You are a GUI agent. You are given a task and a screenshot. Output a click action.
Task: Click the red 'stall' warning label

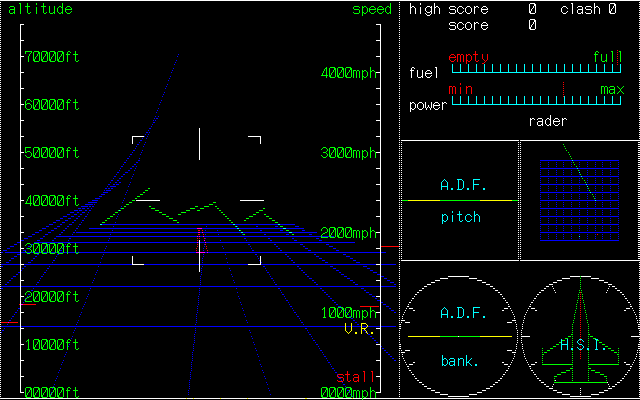[x=356, y=377]
